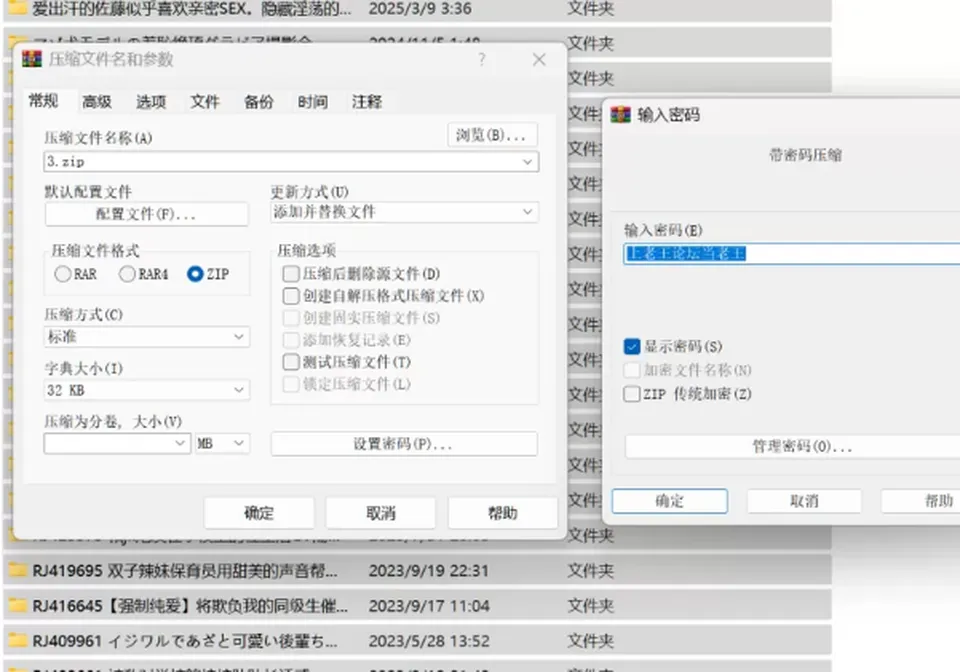Click the 设置密码(P)... button

pos(404,444)
